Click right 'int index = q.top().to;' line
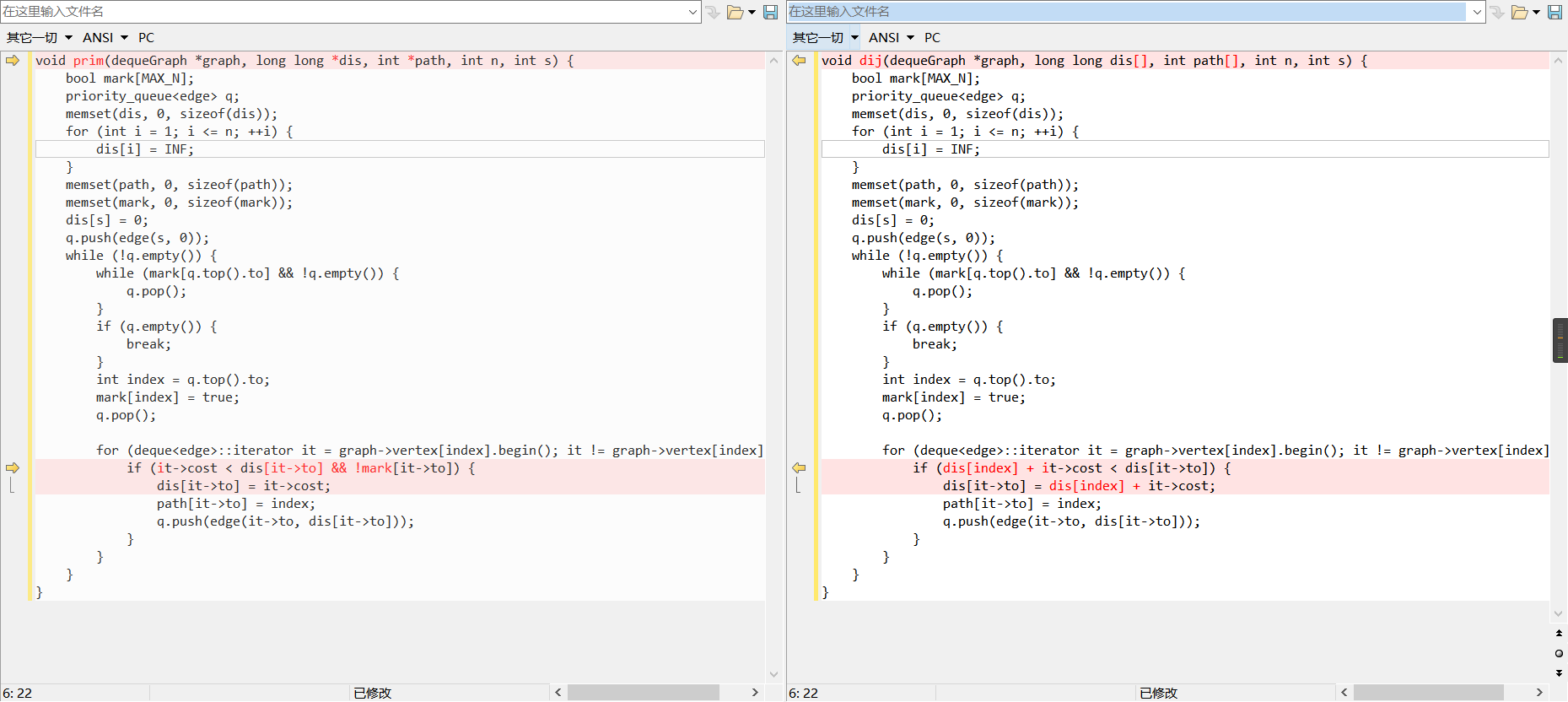1568x702 pixels. coord(969,380)
